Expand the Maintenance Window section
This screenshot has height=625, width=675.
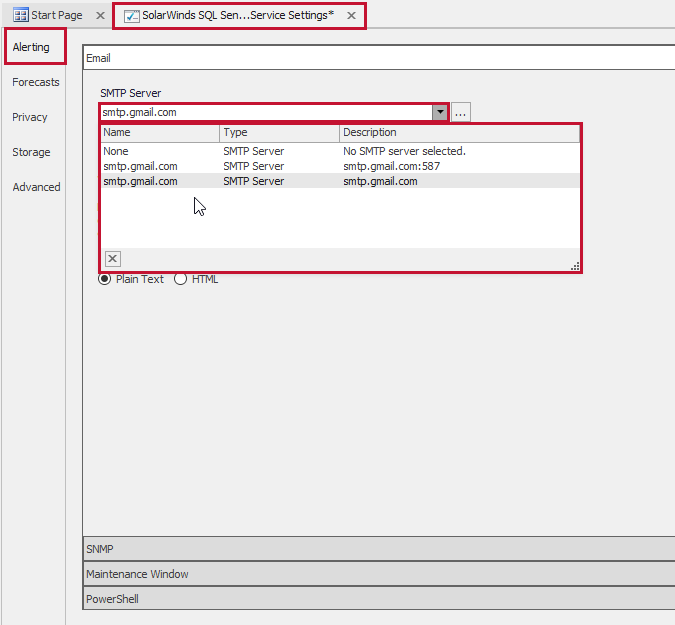point(379,574)
